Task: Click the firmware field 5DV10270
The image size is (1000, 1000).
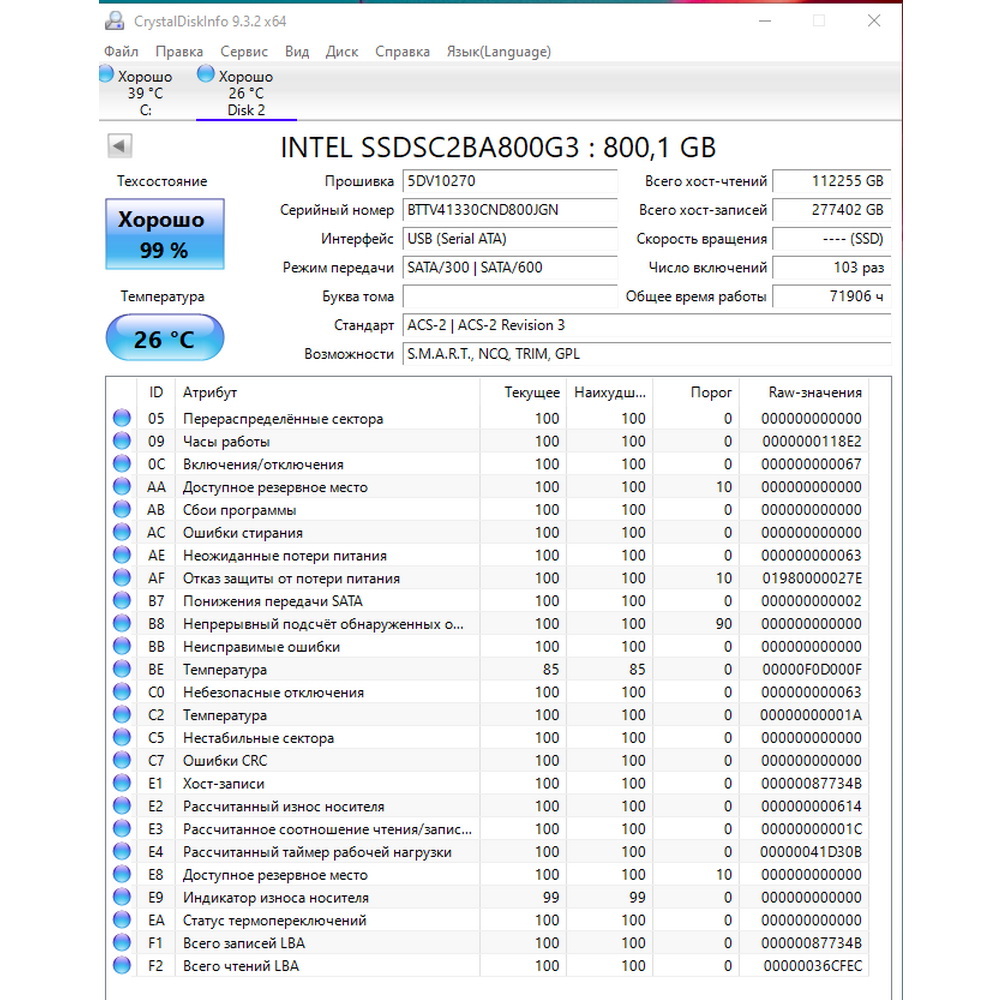Action: 510,181
